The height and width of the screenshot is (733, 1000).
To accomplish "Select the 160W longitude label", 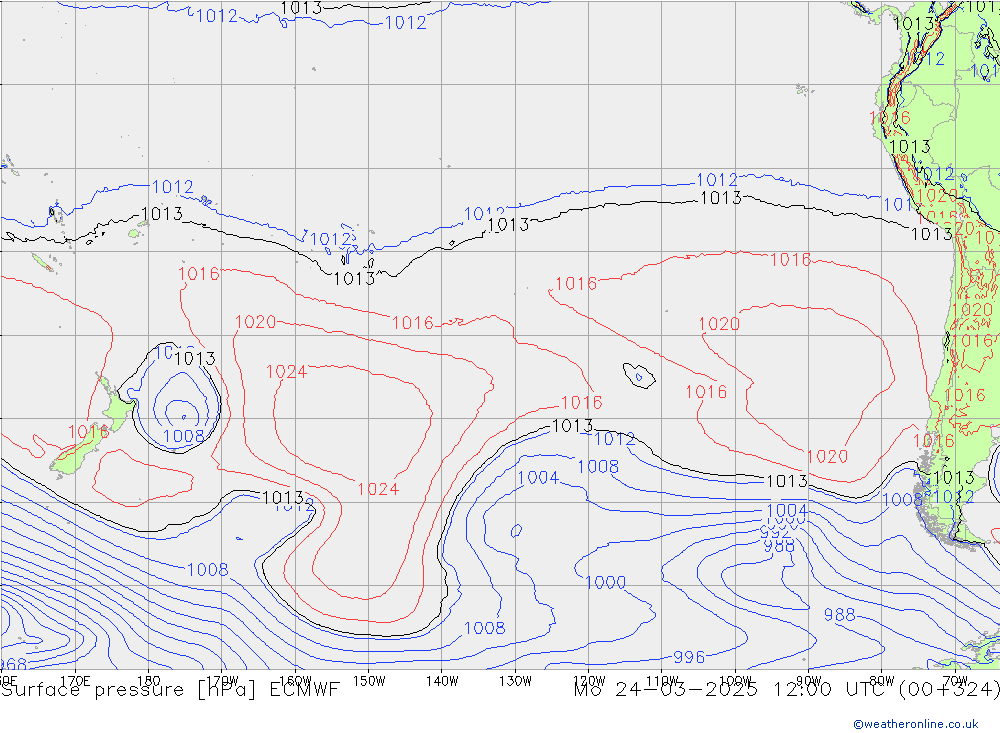I will click(x=295, y=681).
